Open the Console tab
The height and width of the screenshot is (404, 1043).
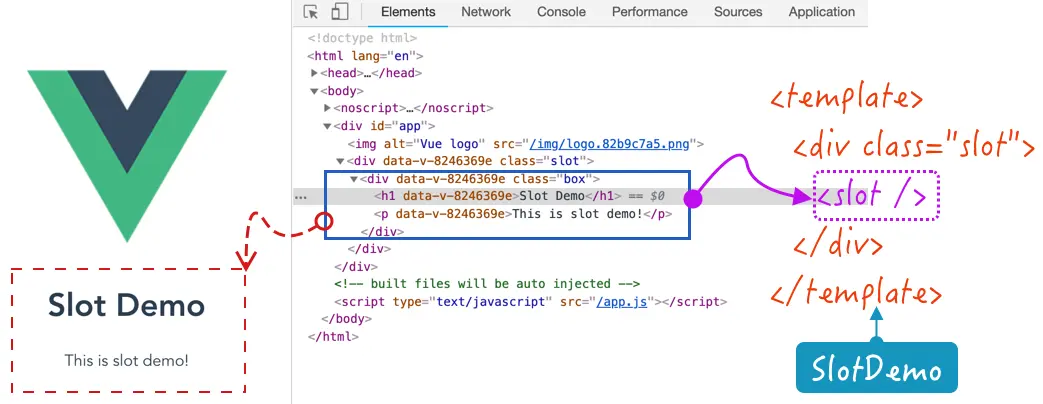(561, 12)
